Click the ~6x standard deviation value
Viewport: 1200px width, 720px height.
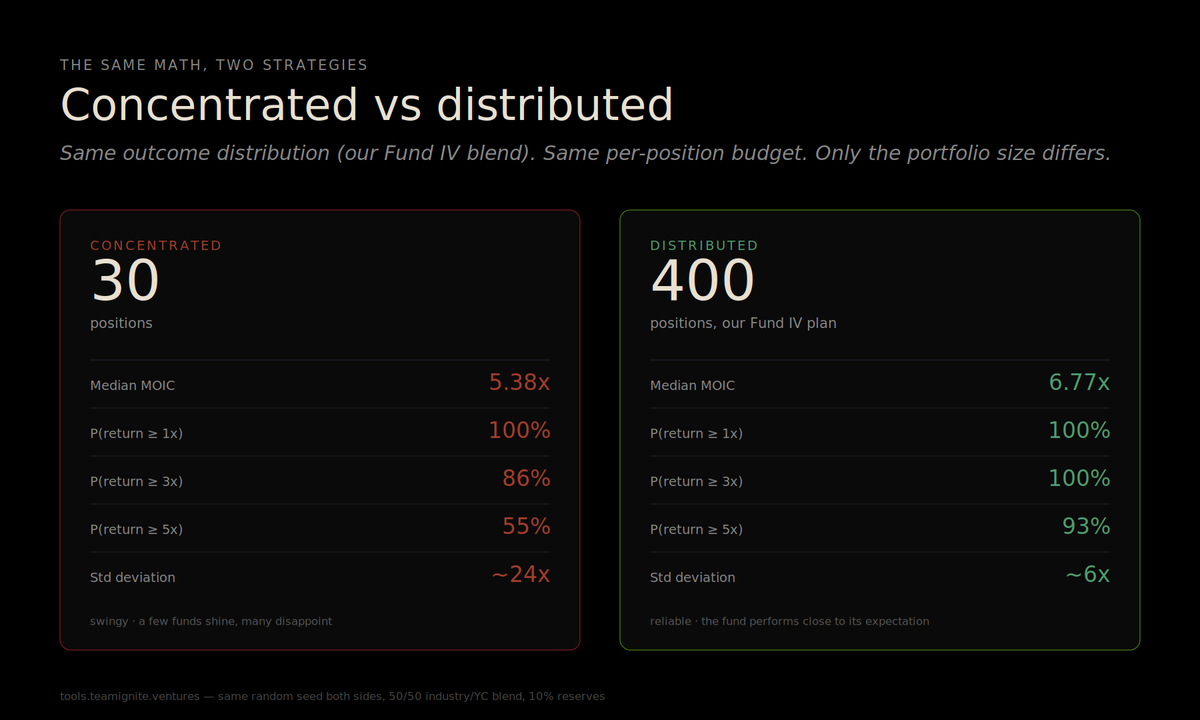pyautogui.click(x=1087, y=575)
